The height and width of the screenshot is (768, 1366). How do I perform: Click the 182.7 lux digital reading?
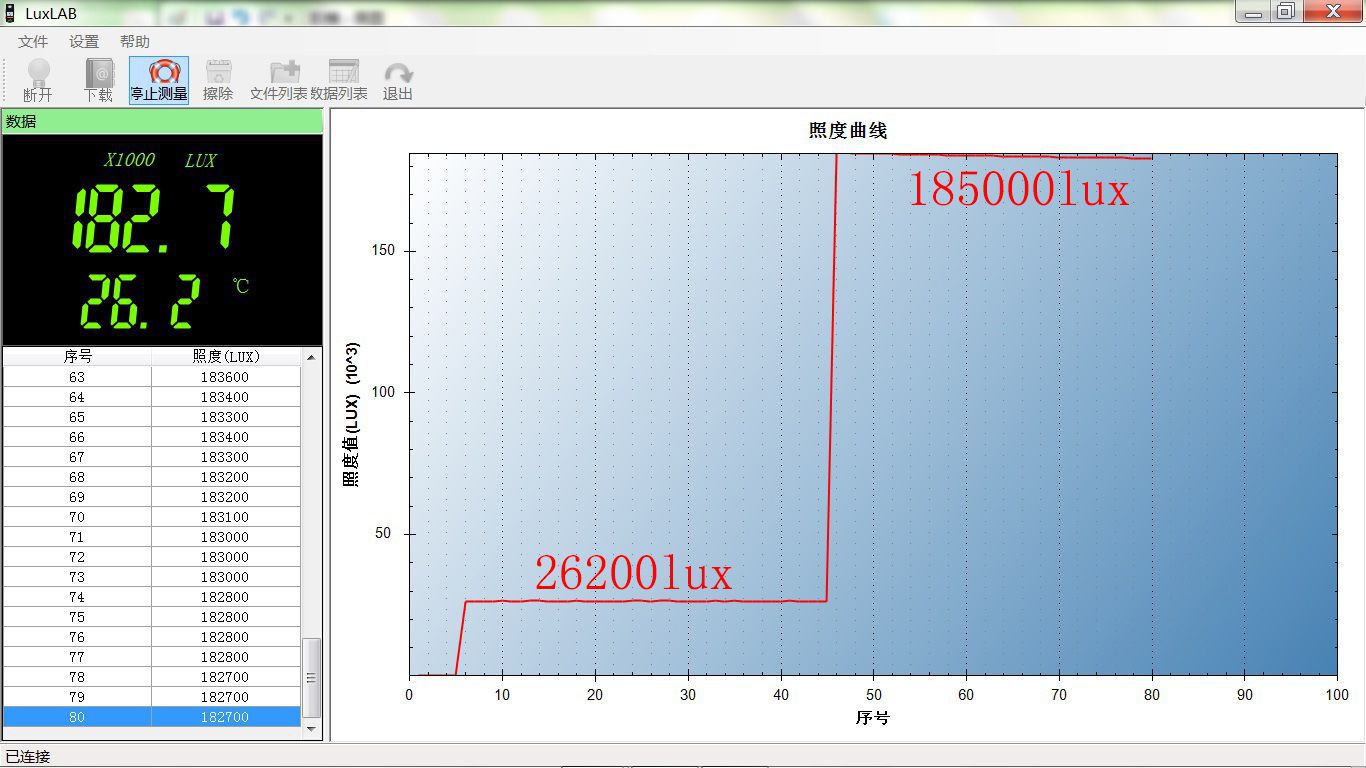(x=154, y=218)
